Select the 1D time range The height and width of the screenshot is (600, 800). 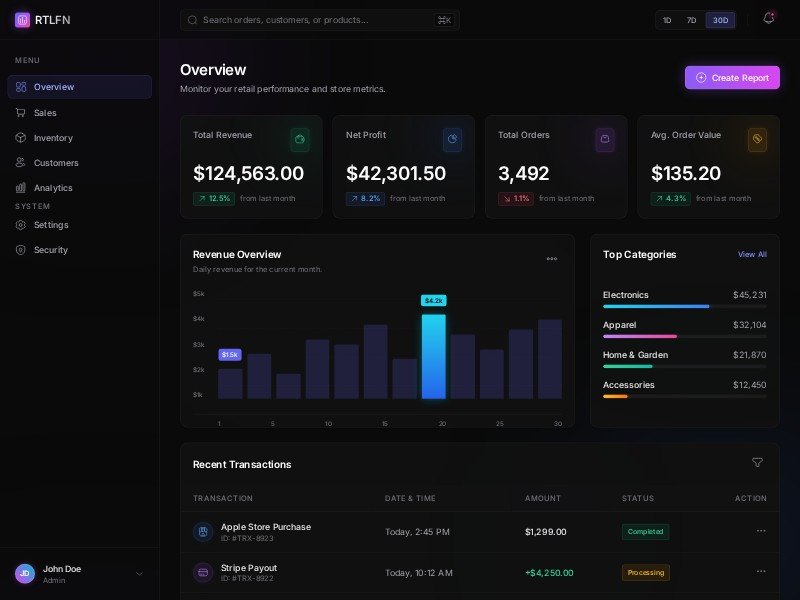click(667, 20)
